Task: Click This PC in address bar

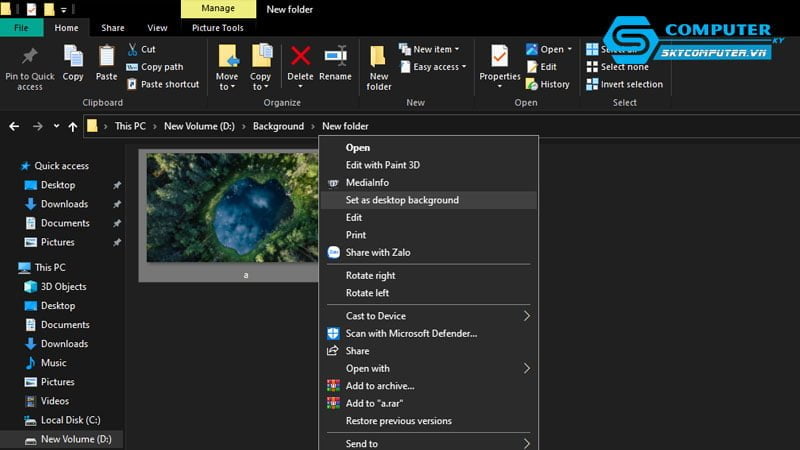Action: tap(130, 126)
